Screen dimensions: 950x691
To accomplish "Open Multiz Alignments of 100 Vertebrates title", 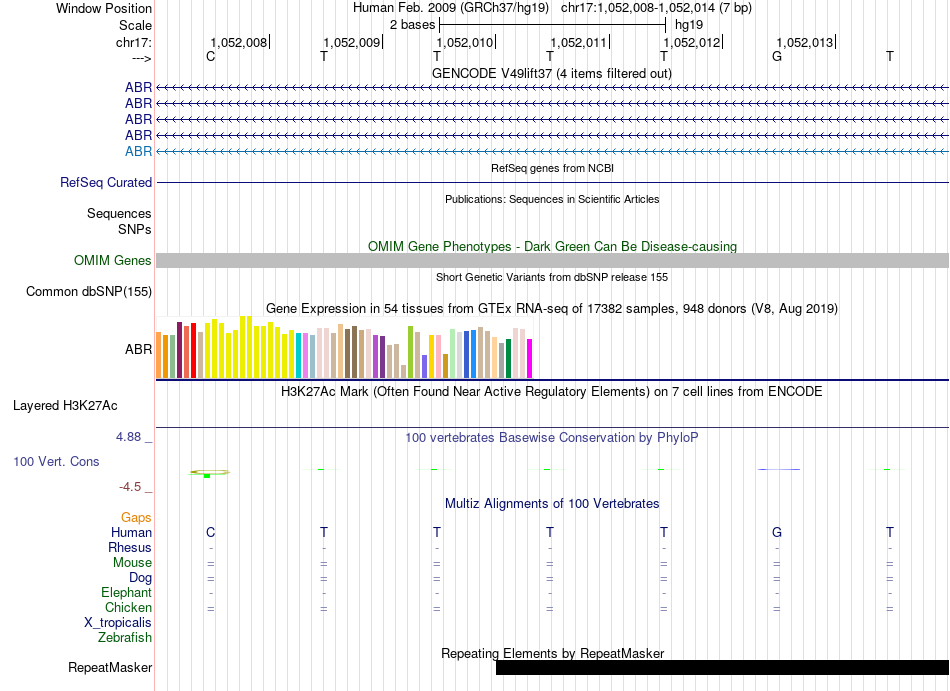I will click(552, 504).
